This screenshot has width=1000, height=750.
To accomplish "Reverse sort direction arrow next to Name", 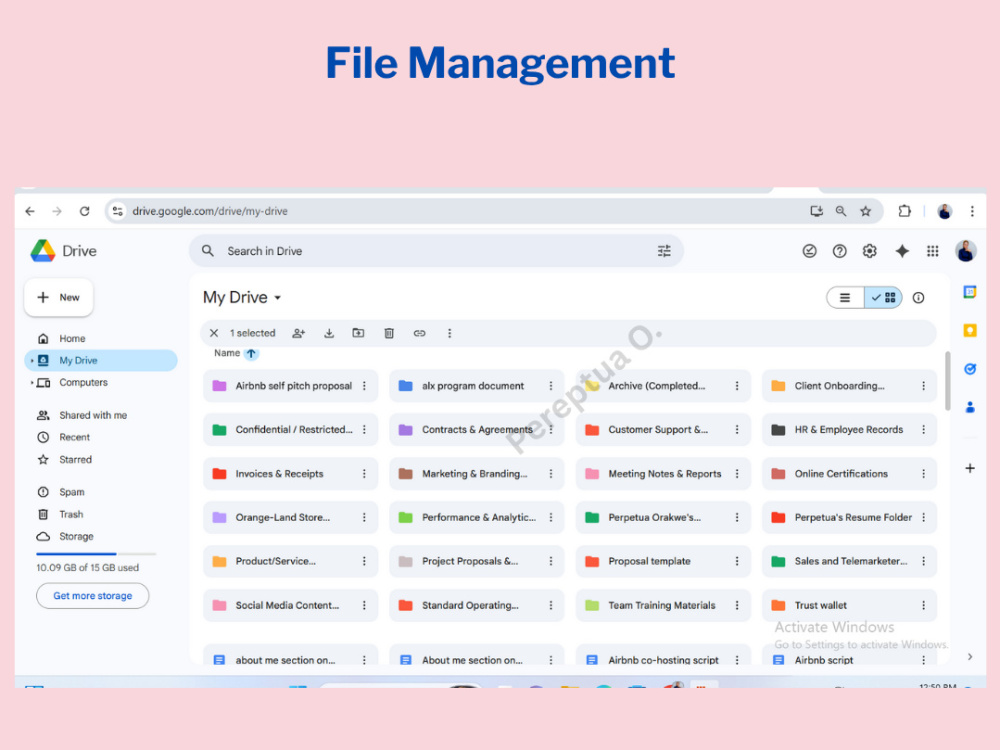I will (251, 353).
